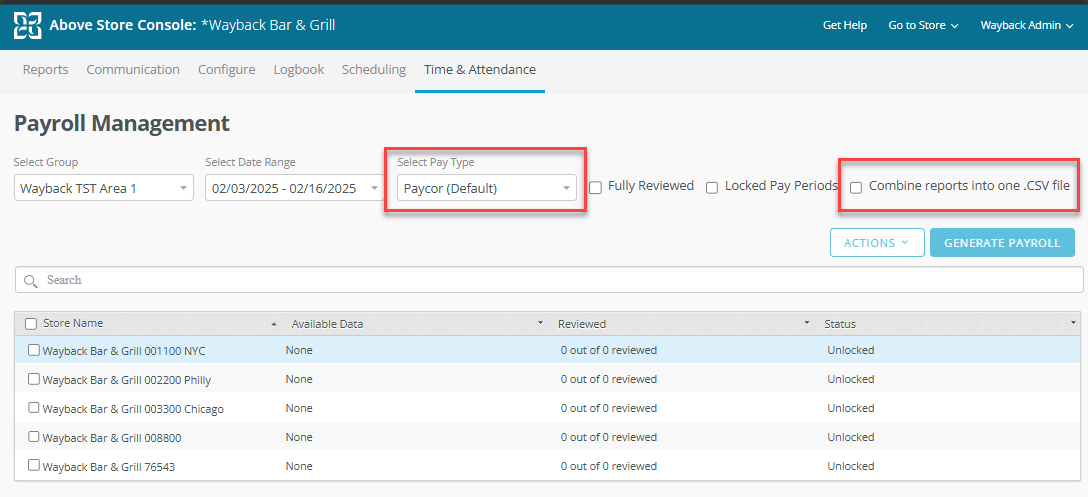Check the Wayback Bar & Grill 002200 Philly row
The height and width of the screenshot is (497, 1088).
(33, 379)
